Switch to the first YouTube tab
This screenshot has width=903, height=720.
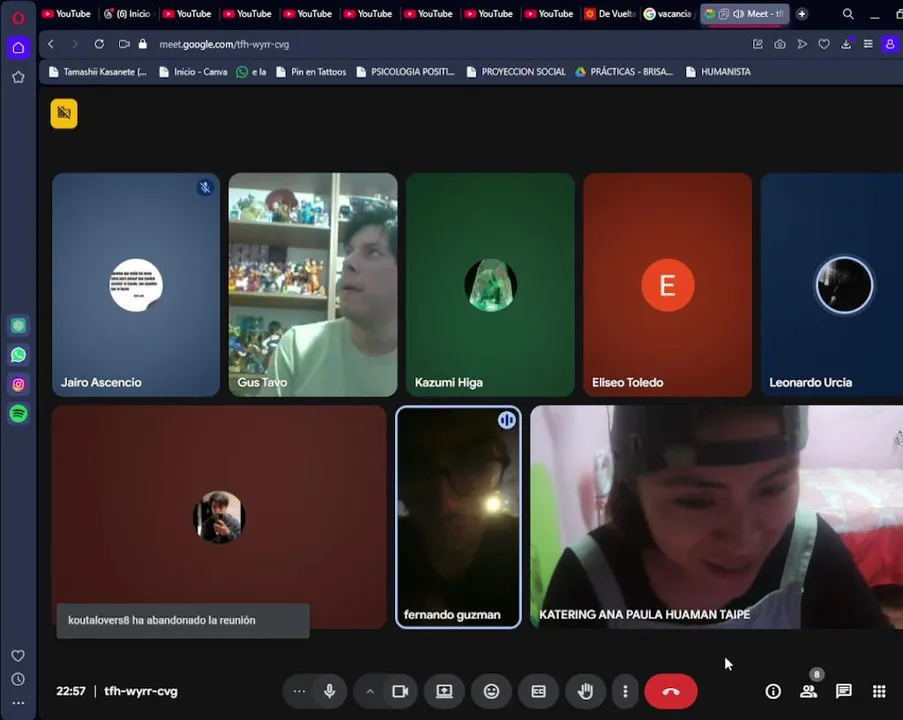pos(67,14)
